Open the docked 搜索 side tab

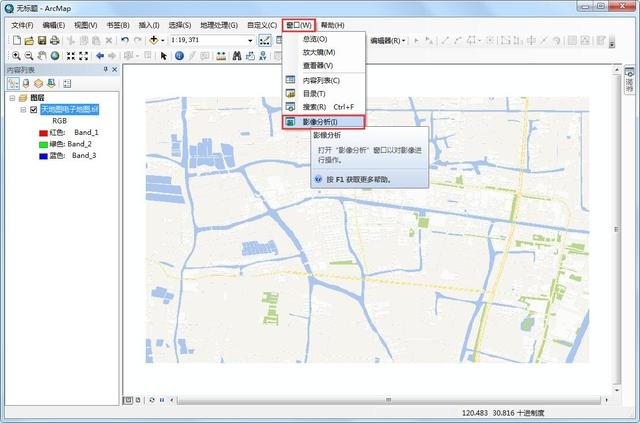point(630,81)
